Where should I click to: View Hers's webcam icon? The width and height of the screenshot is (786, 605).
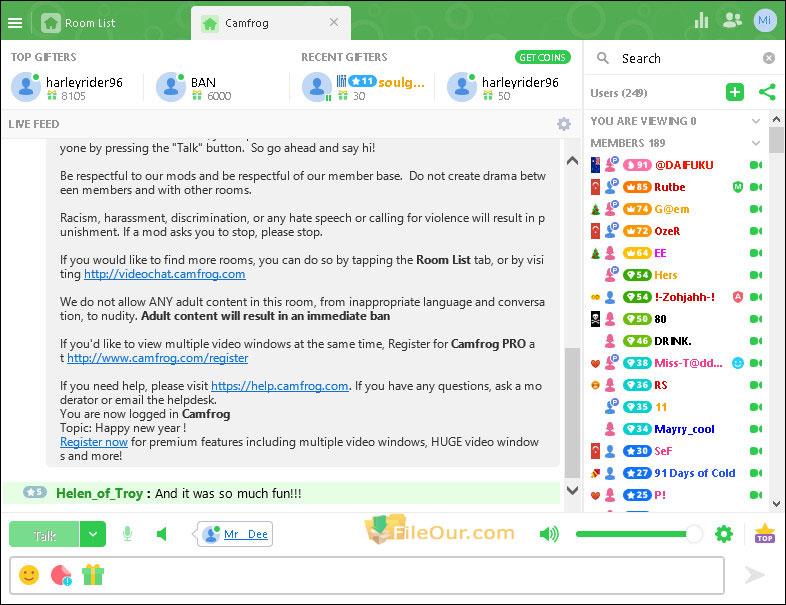pos(756,275)
